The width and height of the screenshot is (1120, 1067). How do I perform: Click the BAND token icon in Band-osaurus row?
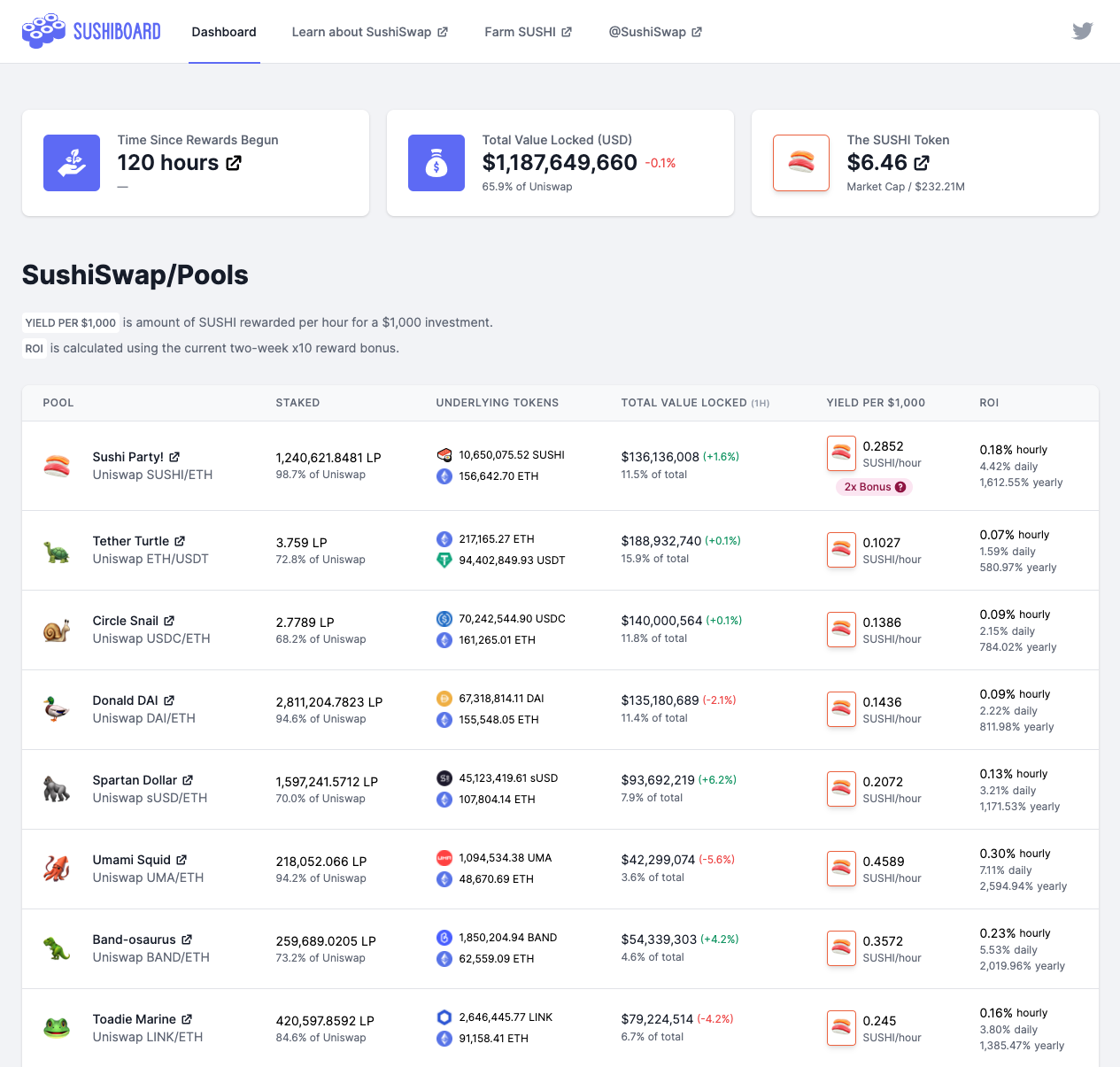(x=444, y=938)
